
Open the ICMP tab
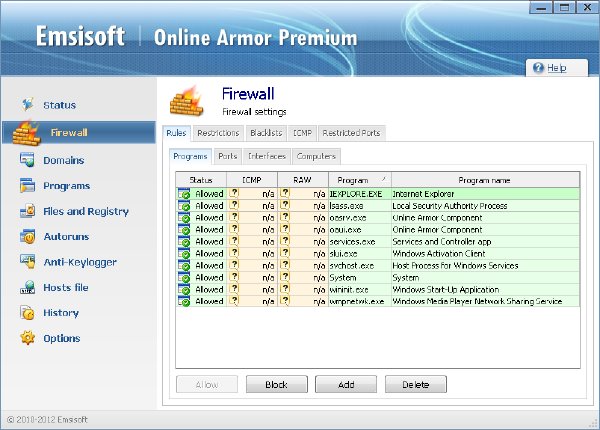pyautogui.click(x=302, y=133)
